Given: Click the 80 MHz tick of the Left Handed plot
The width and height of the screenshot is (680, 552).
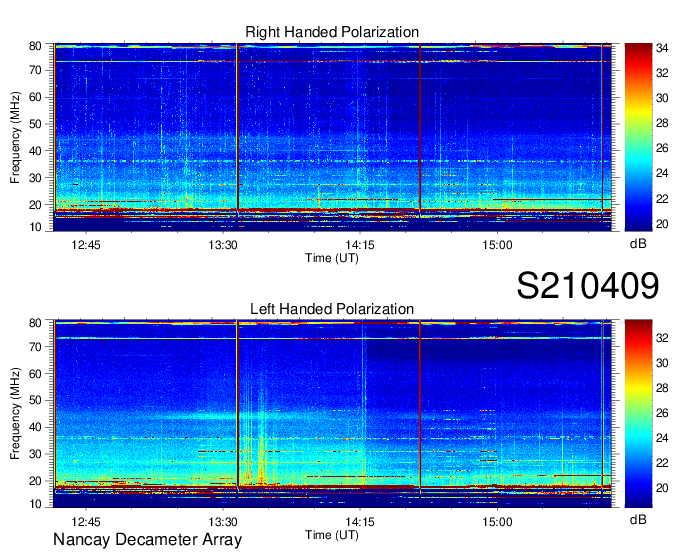Looking at the screenshot, I should (35, 323).
